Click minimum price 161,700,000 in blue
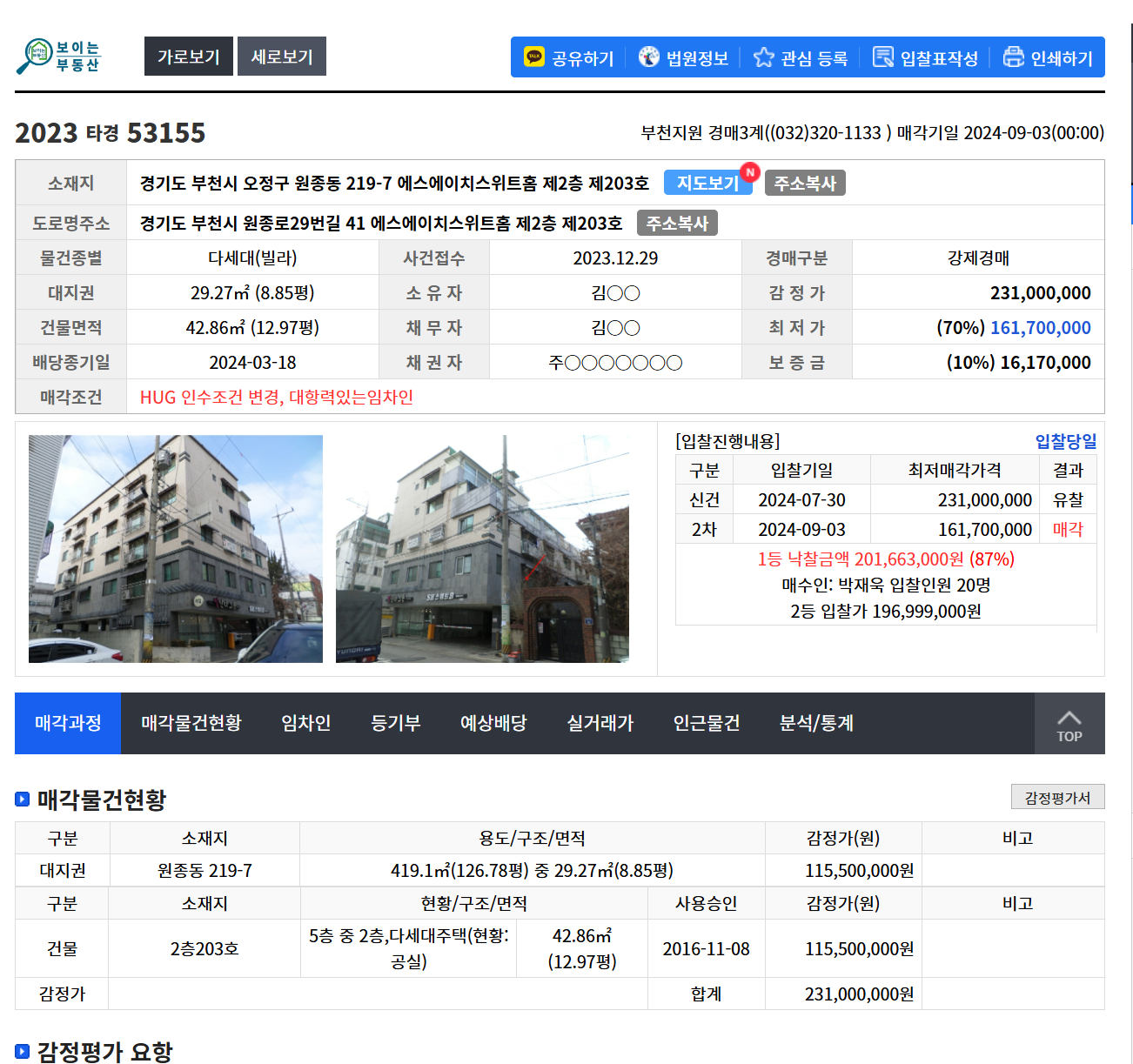This screenshot has width=1133, height=1064. pos(1040,327)
